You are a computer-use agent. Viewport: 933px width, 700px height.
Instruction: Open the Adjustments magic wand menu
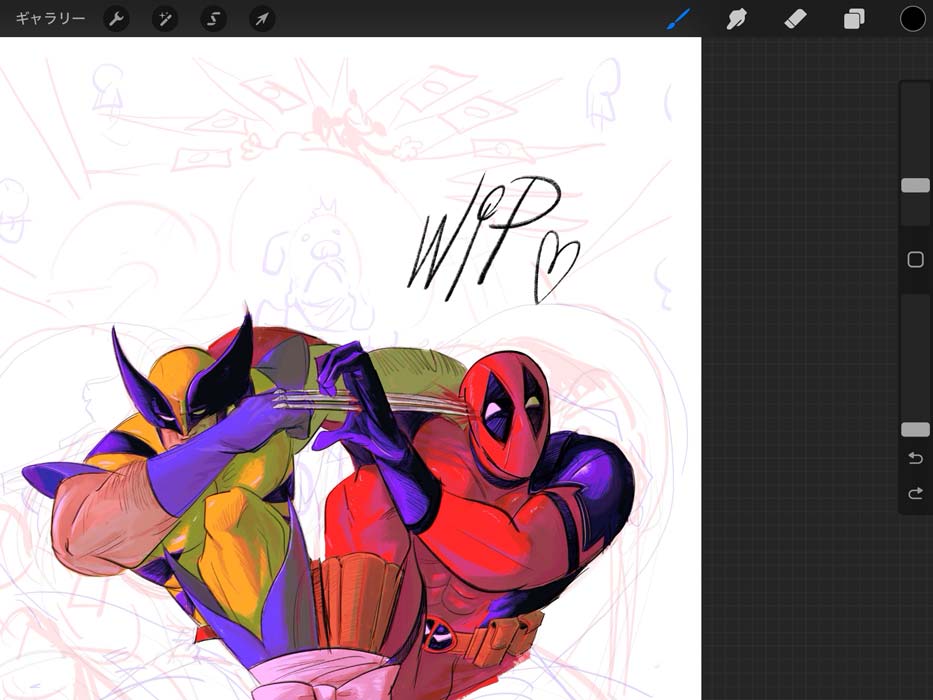165,19
